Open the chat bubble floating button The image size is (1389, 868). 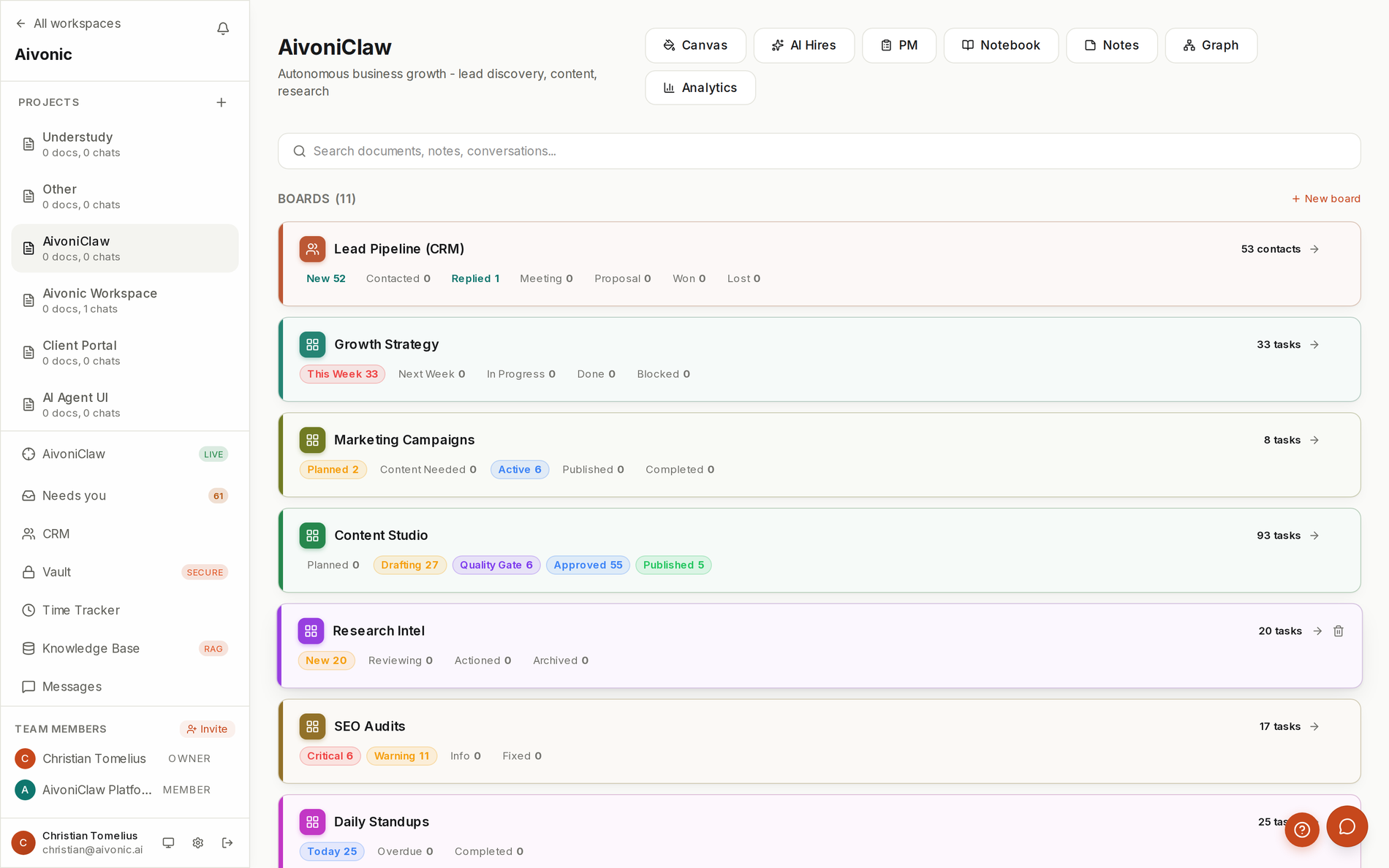point(1347,826)
